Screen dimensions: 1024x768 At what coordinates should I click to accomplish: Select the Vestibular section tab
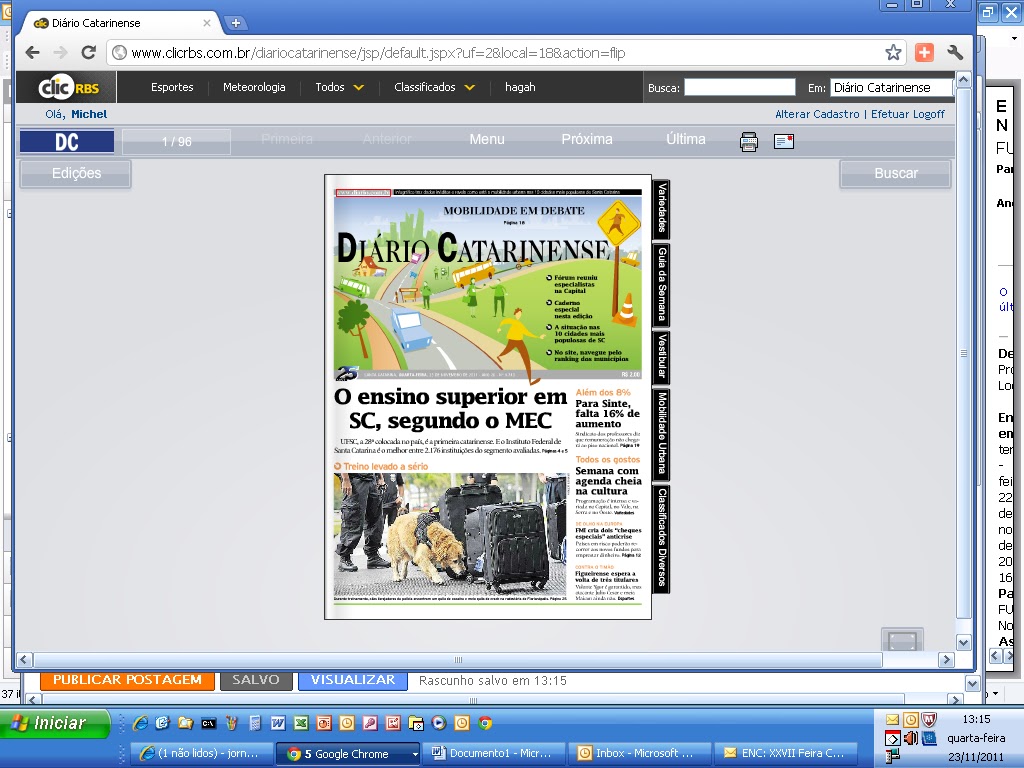[662, 357]
